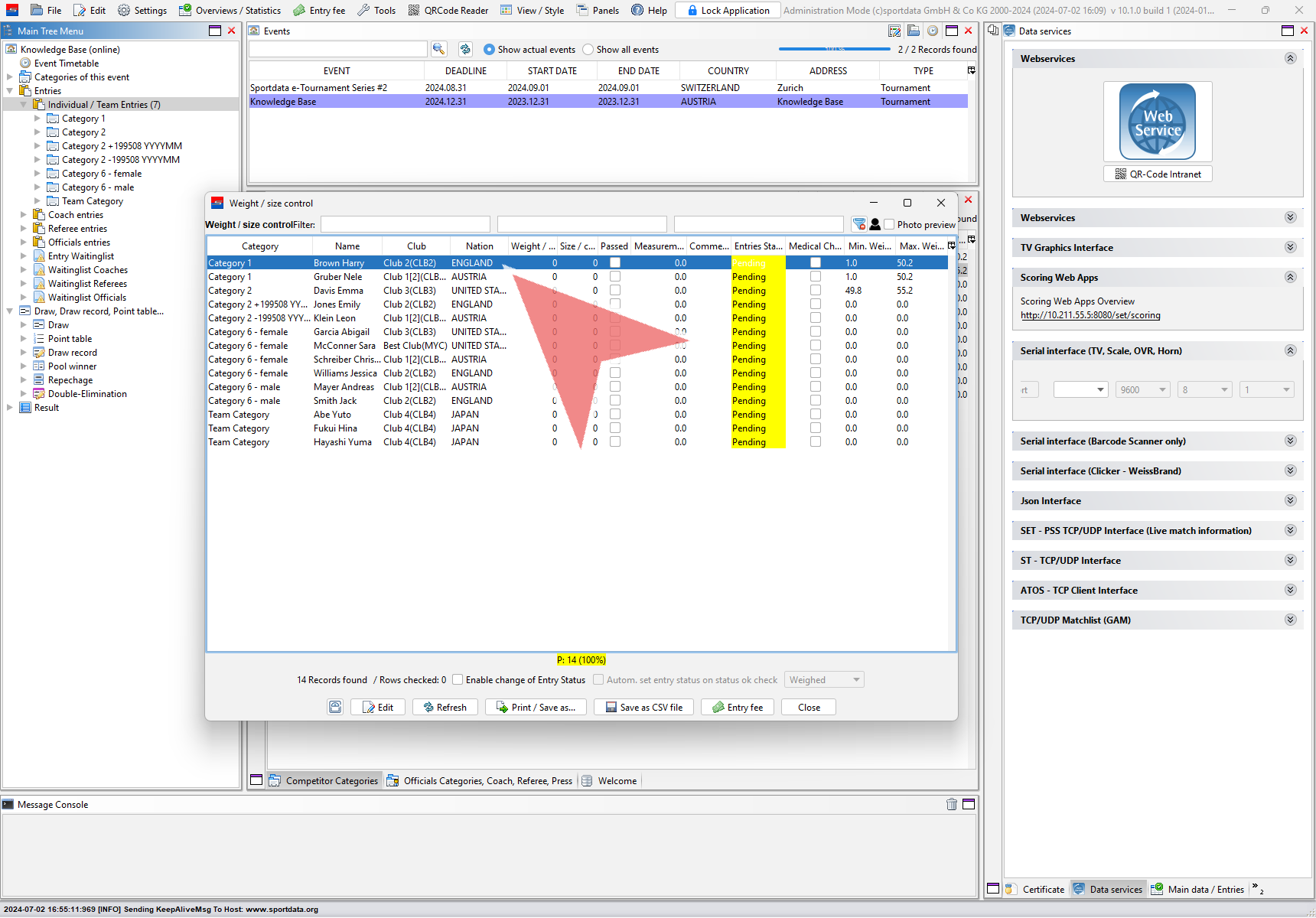Click the refresh events icon
The image size is (1316, 918).
click(465, 49)
